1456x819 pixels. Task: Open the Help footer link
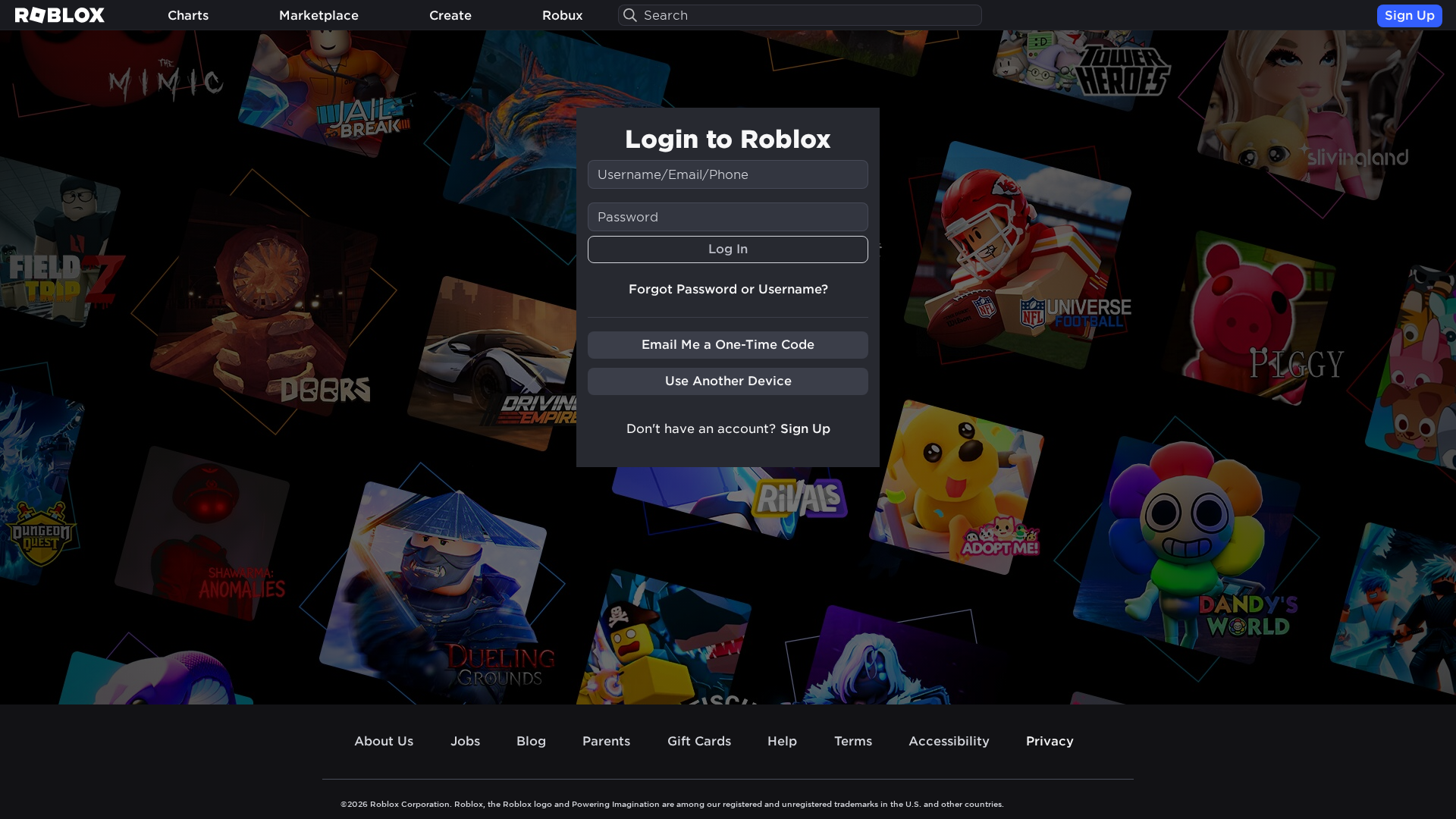[782, 741]
